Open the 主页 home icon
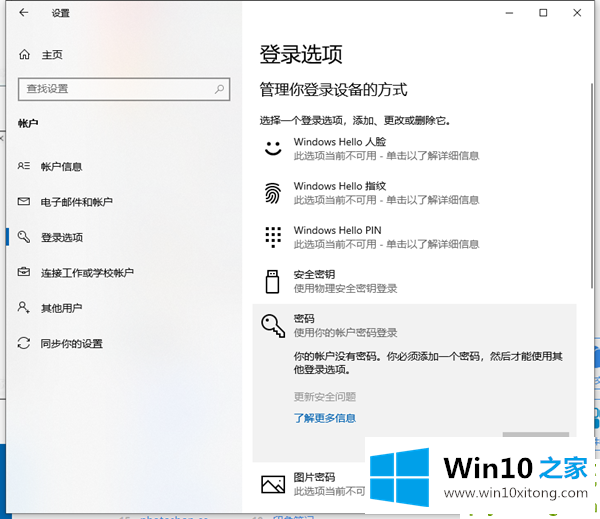 [24, 55]
